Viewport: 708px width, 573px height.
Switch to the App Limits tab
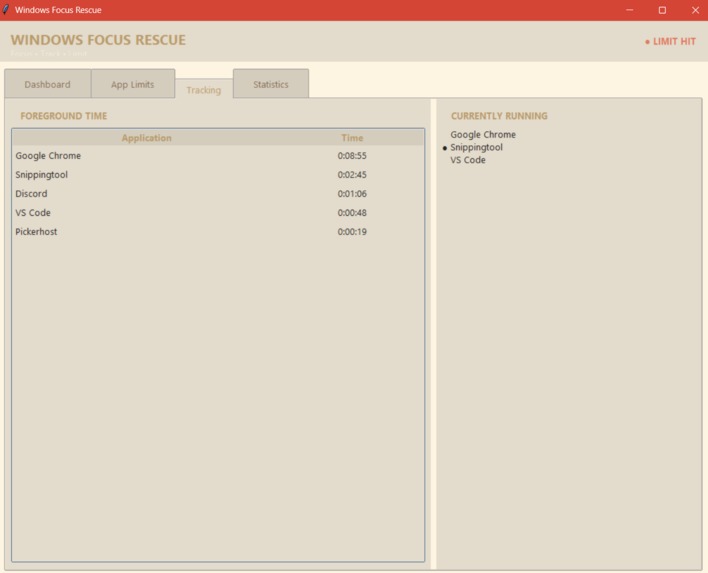click(x=133, y=84)
